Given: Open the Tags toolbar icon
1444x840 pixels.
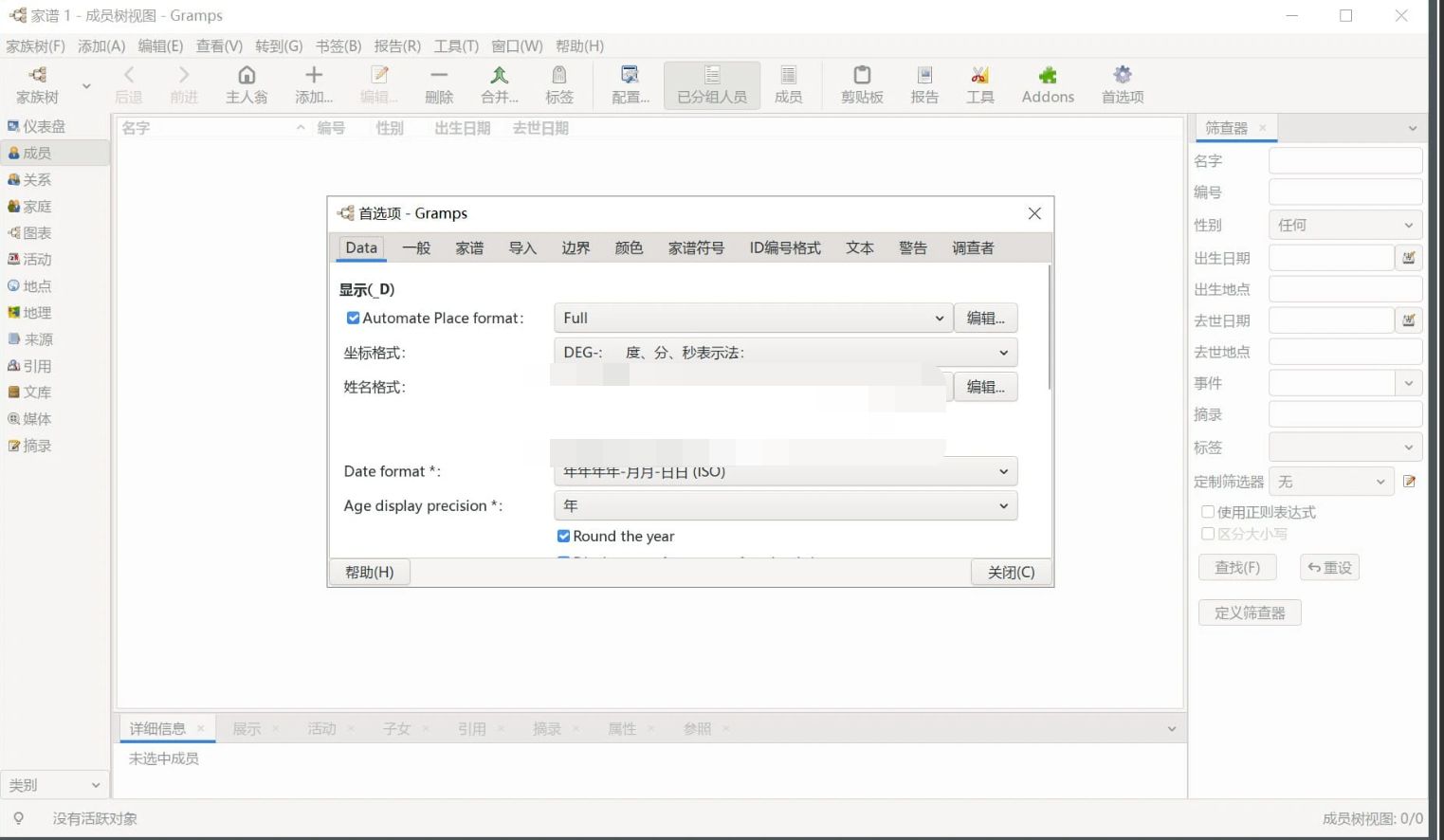Looking at the screenshot, I should click(558, 83).
